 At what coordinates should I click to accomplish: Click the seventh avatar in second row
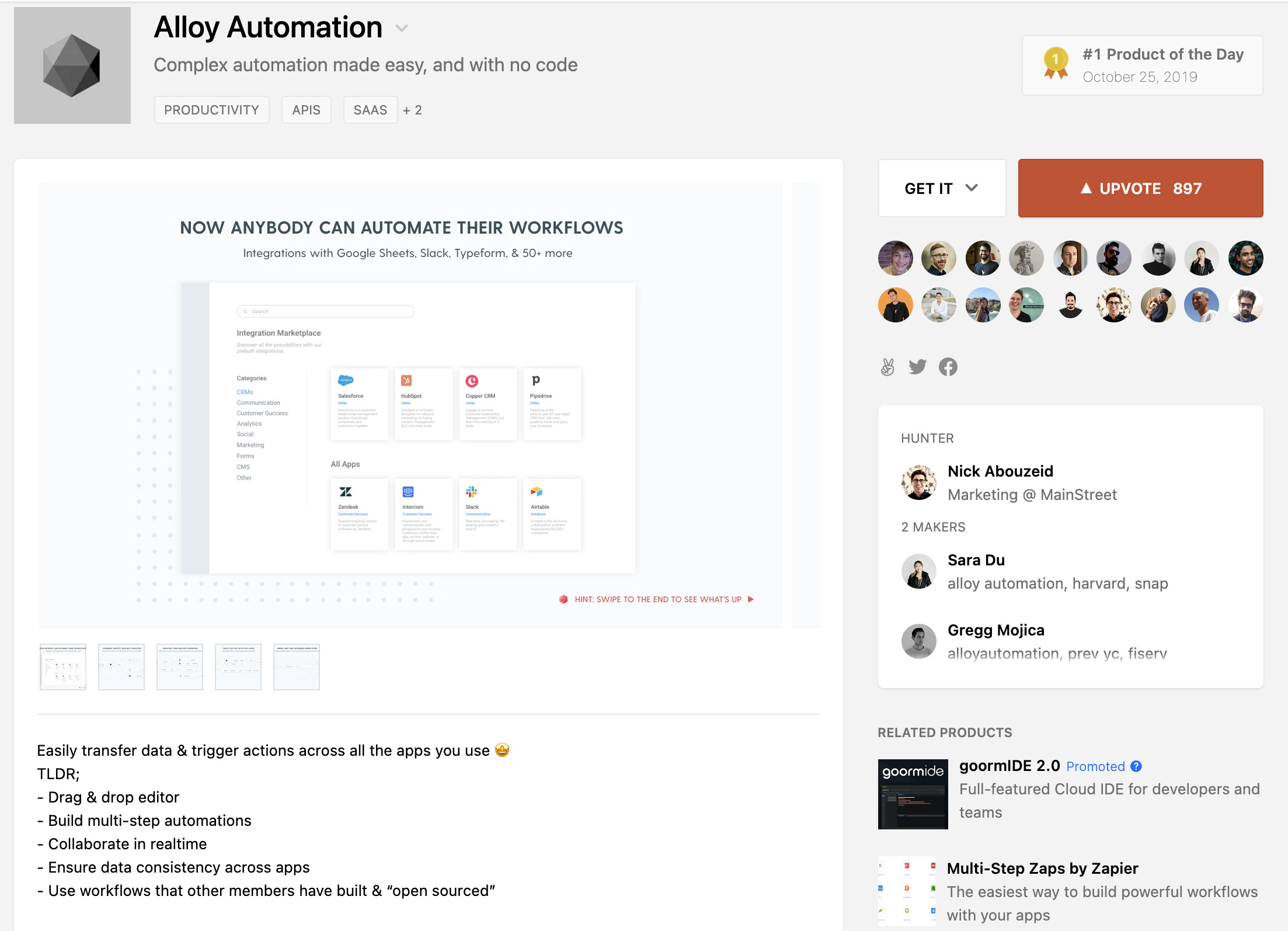coord(1158,305)
